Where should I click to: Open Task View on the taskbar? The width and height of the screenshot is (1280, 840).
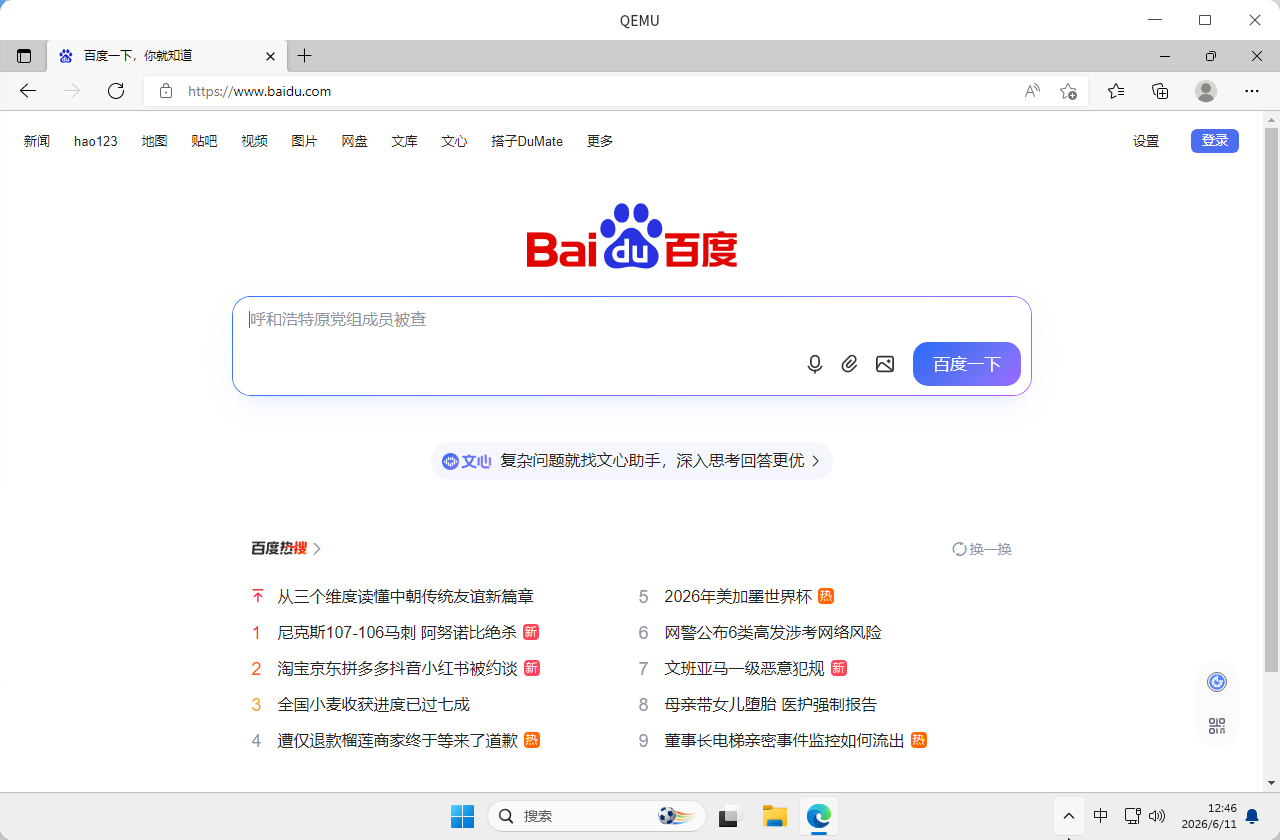pos(730,816)
